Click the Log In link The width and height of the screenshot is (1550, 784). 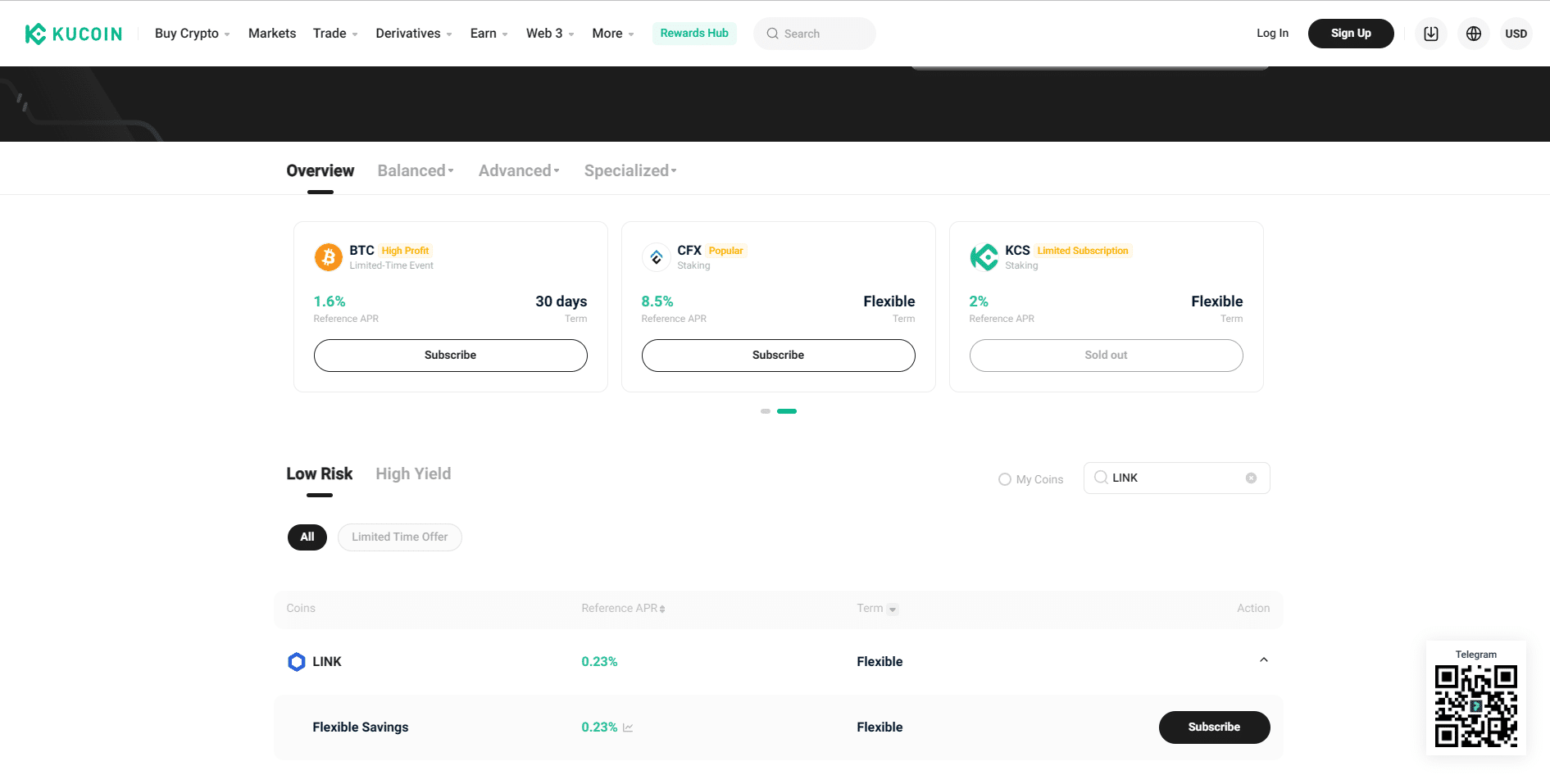[1272, 34]
